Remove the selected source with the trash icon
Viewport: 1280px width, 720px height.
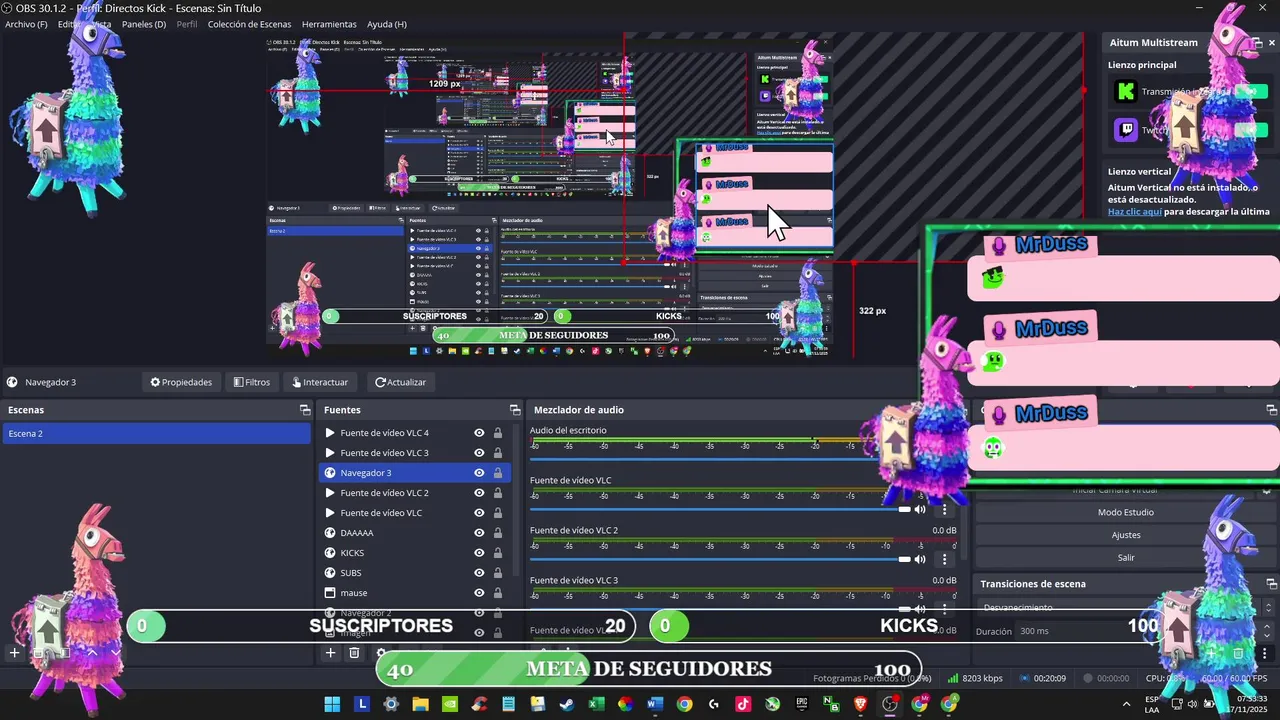coord(354,653)
